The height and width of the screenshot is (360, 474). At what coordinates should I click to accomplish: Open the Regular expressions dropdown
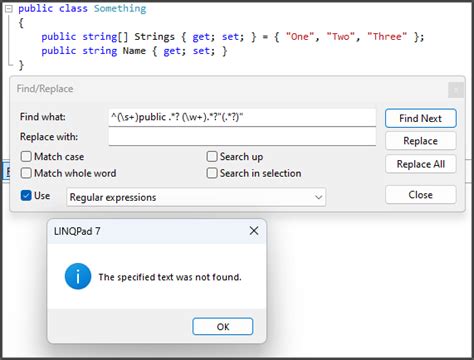point(196,197)
